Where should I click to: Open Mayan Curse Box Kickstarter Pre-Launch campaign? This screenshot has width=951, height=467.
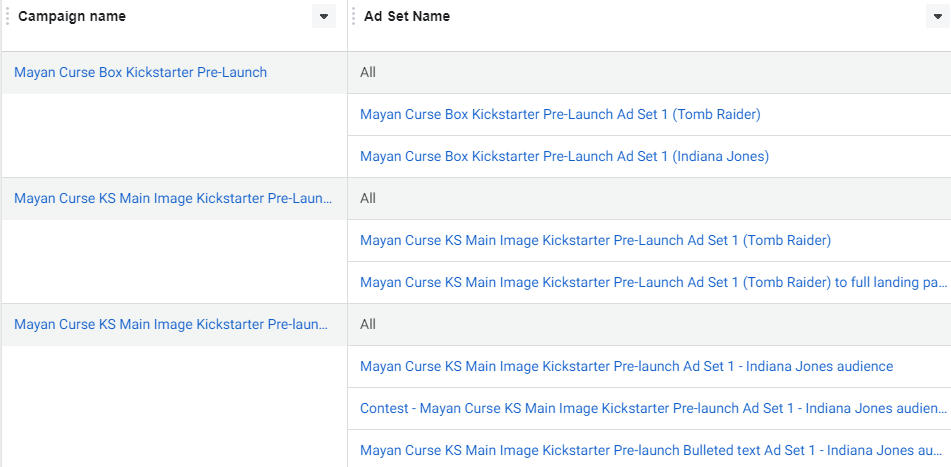click(x=140, y=72)
